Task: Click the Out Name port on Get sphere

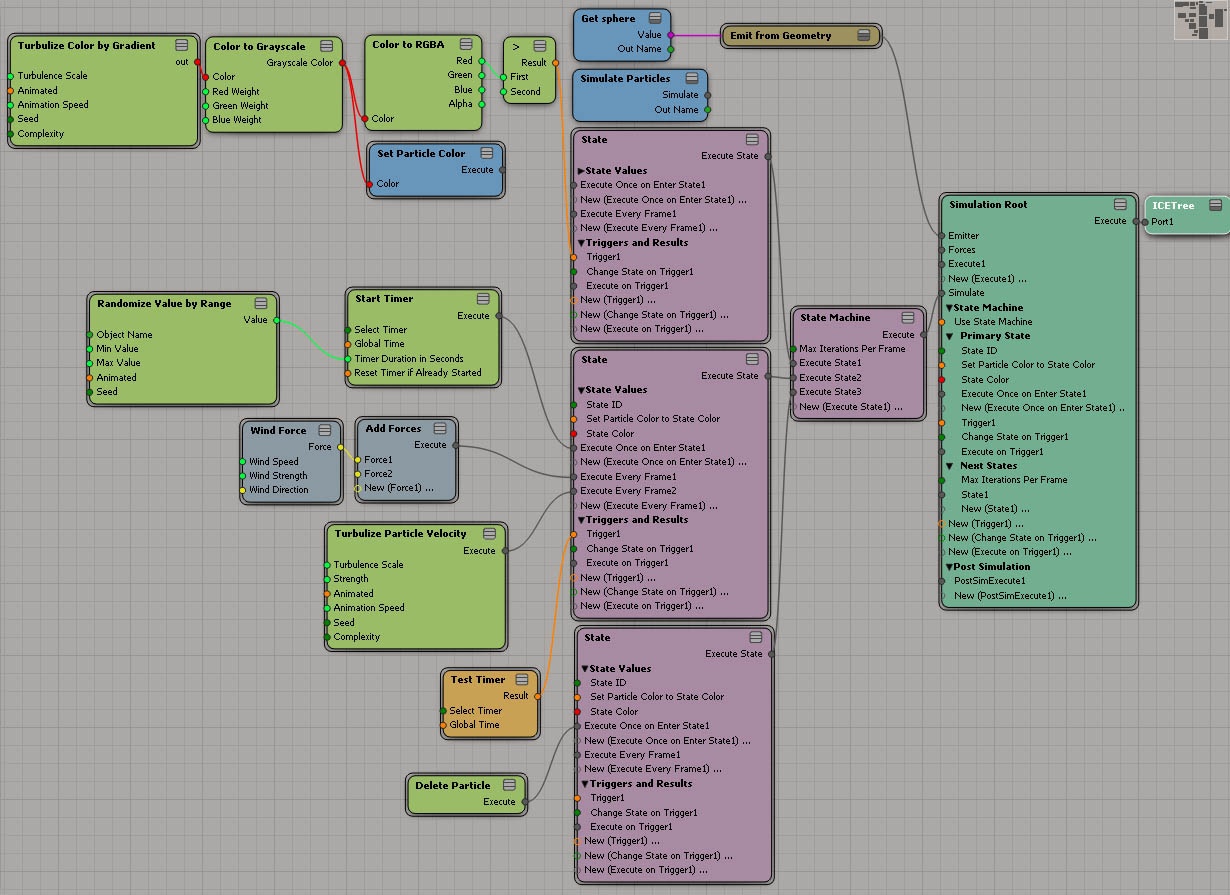Action: point(671,49)
